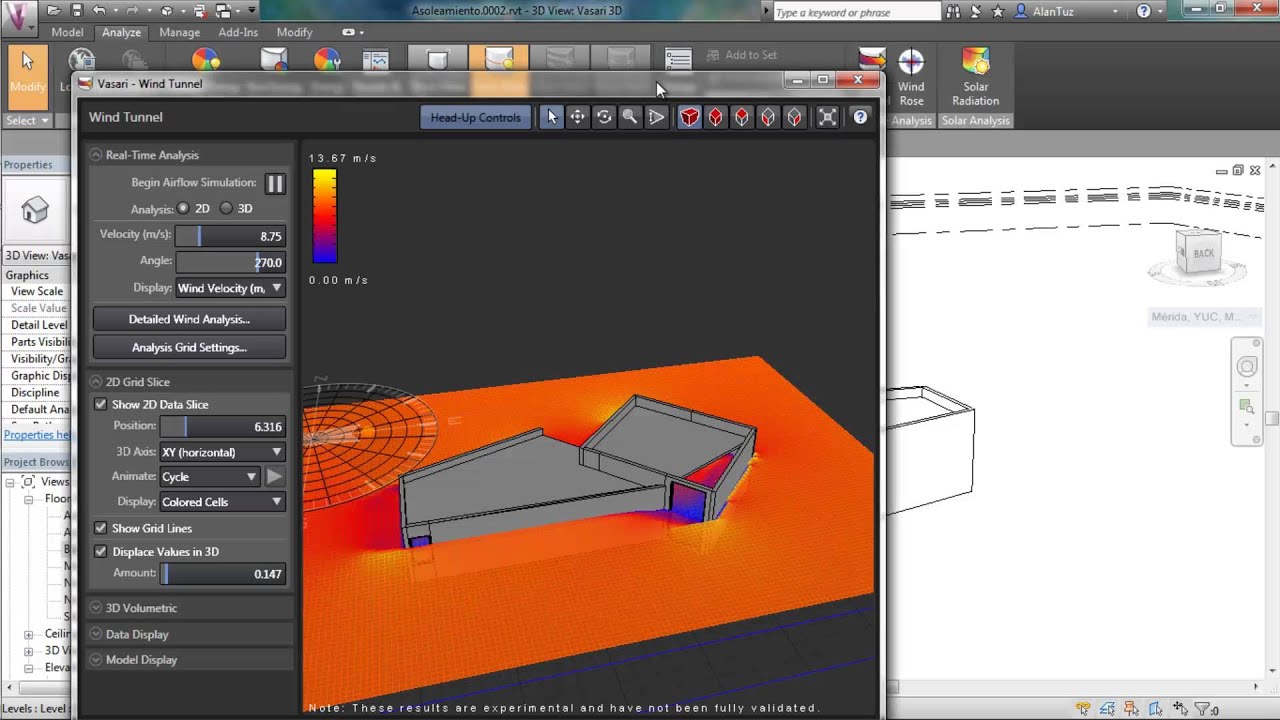Open Analysis Grid Settings
1280x720 pixels.
[189, 347]
